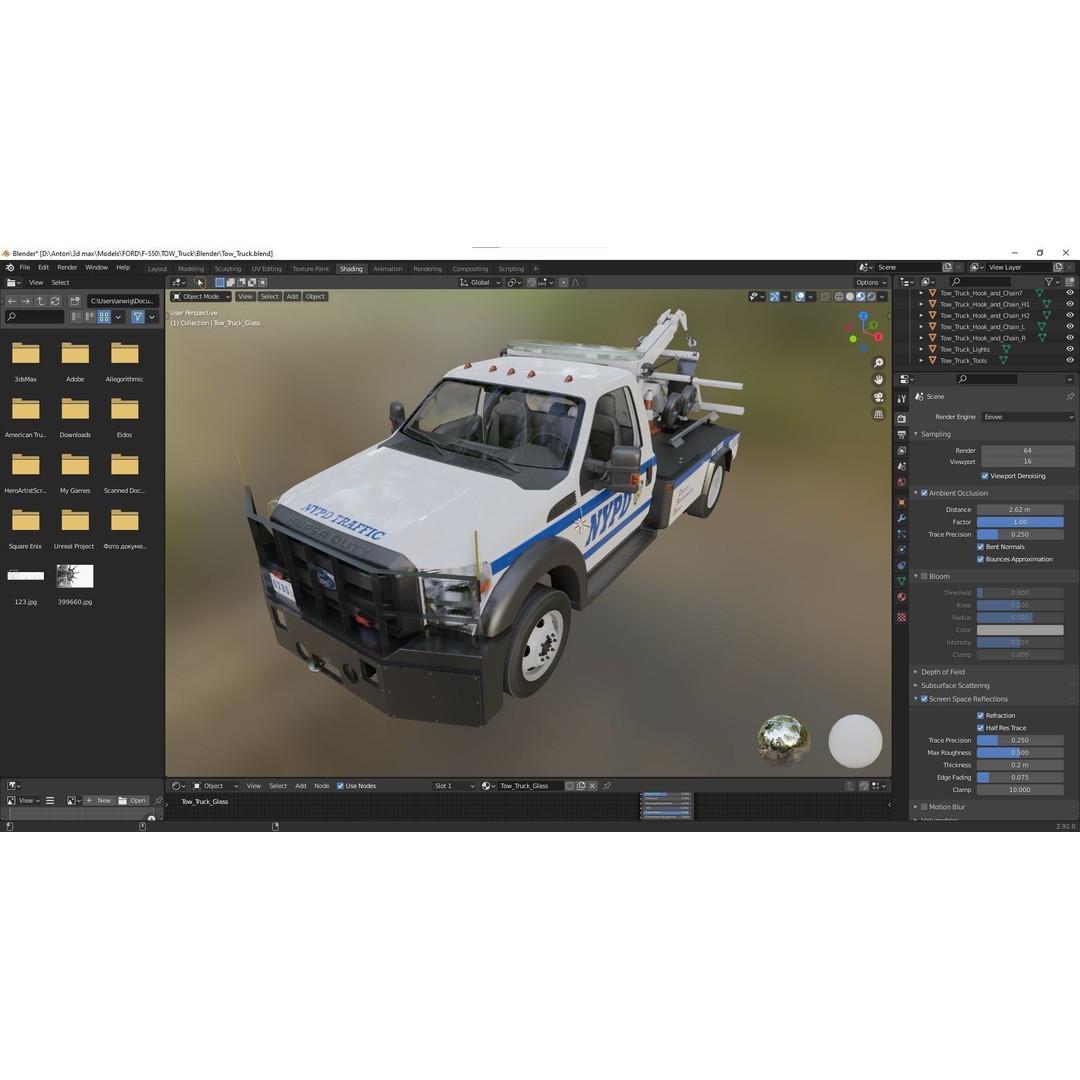Open the File menu
The image size is (1080, 1080).
coord(25,267)
